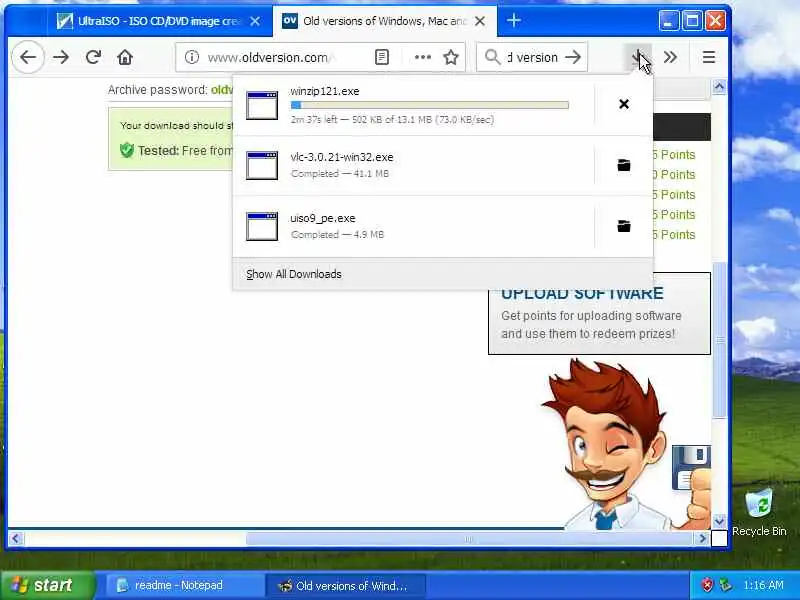Image resolution: width=800 pixels, height=600 pixels.
Task: Open a new browser tab
Action: [514, 20]
